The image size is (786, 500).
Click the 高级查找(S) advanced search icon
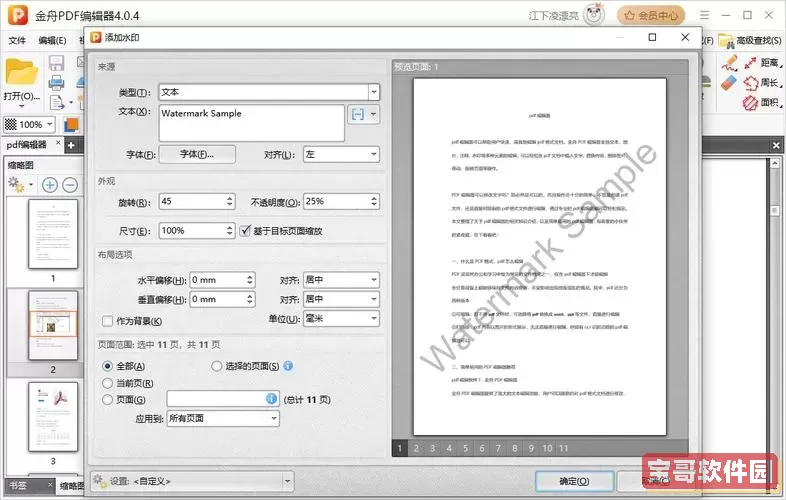(726, 40)
